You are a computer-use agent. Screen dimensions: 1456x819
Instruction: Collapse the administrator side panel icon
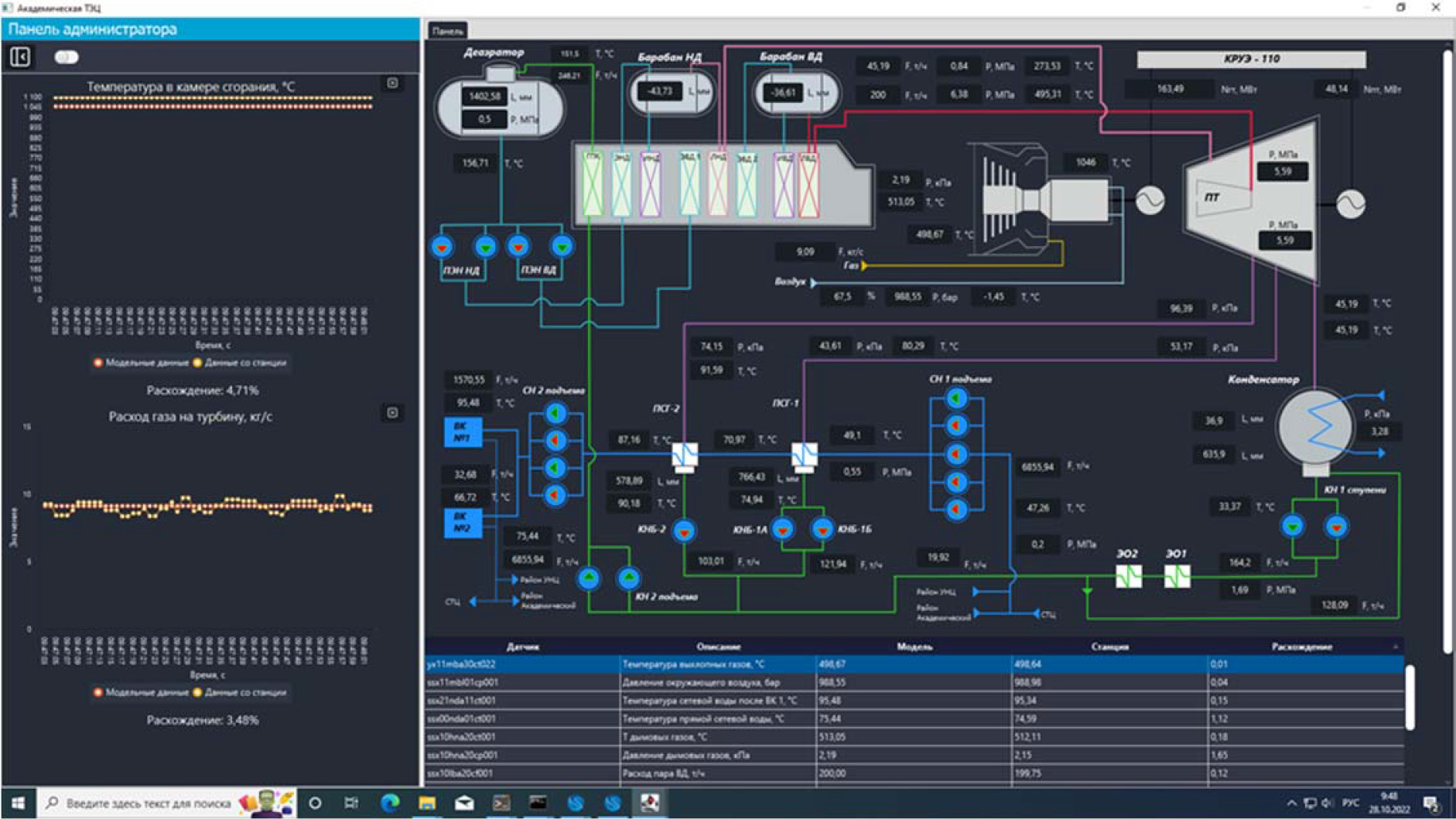pyautogui.click(x=21, y=56)
